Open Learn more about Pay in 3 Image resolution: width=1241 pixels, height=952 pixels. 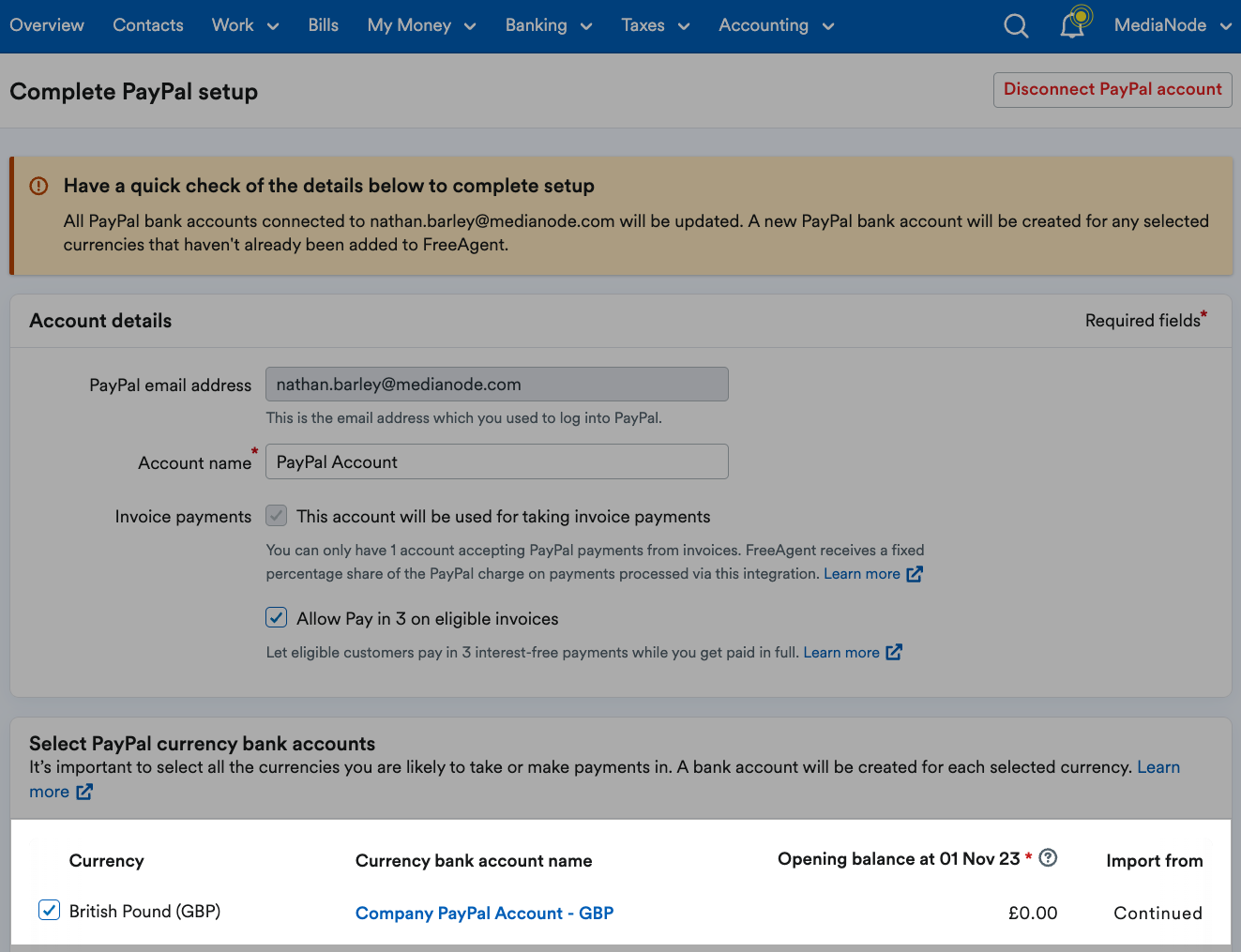841,652
